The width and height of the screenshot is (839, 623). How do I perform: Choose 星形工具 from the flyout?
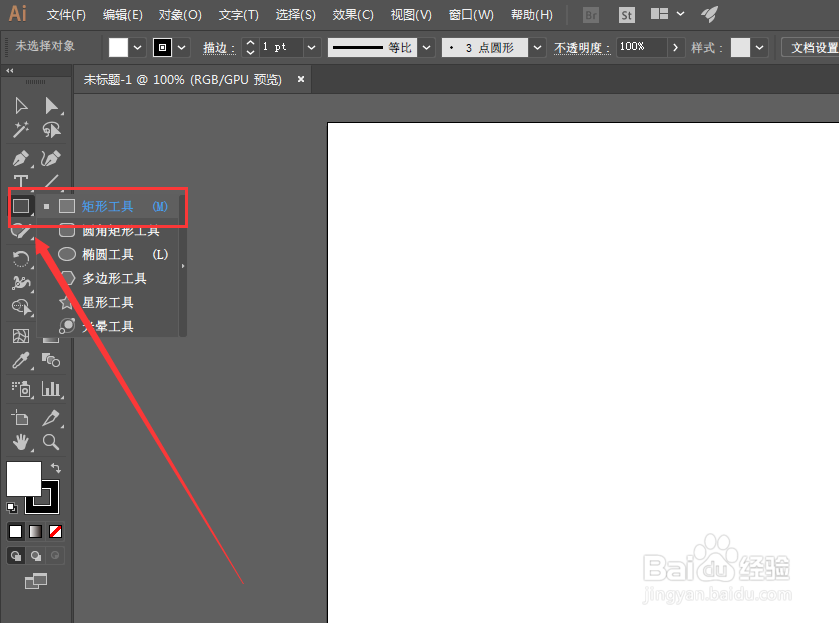[108, 302]
